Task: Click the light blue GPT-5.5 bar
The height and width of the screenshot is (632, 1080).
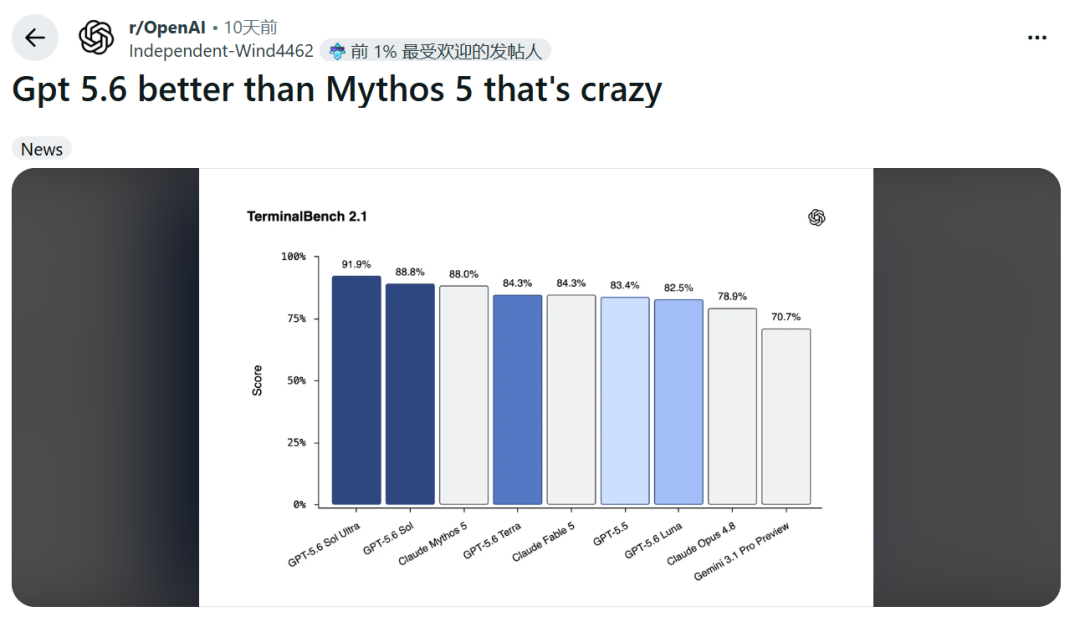Action: point(625,401)
